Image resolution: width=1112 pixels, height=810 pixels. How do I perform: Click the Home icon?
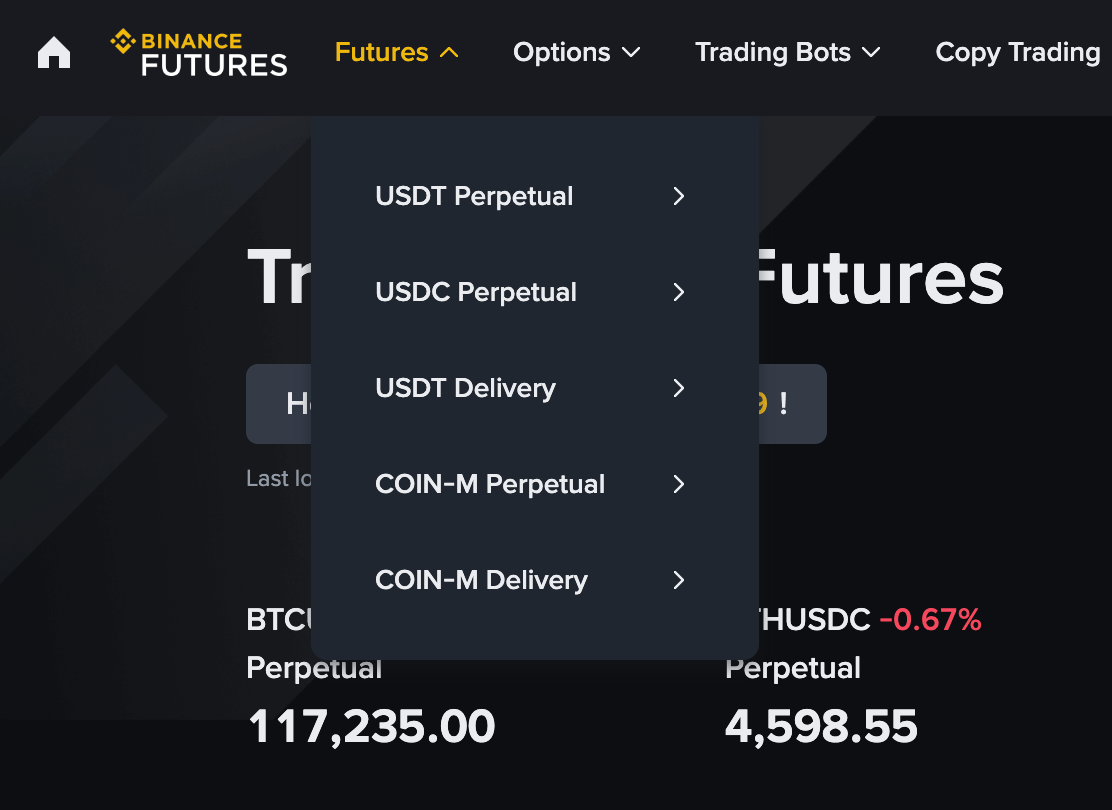coord(54,52)
